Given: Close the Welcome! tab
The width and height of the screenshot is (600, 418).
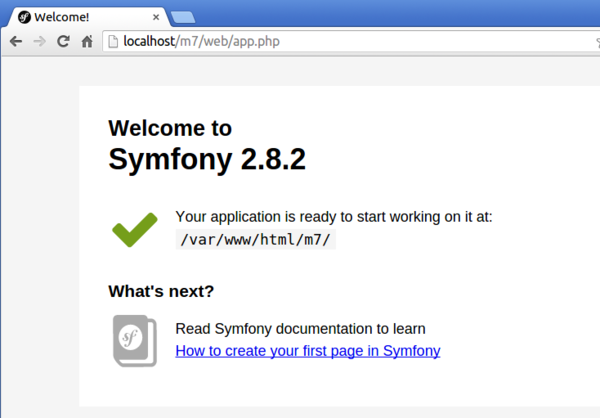Looking at the screenshot, I should [x=156, y=17].
